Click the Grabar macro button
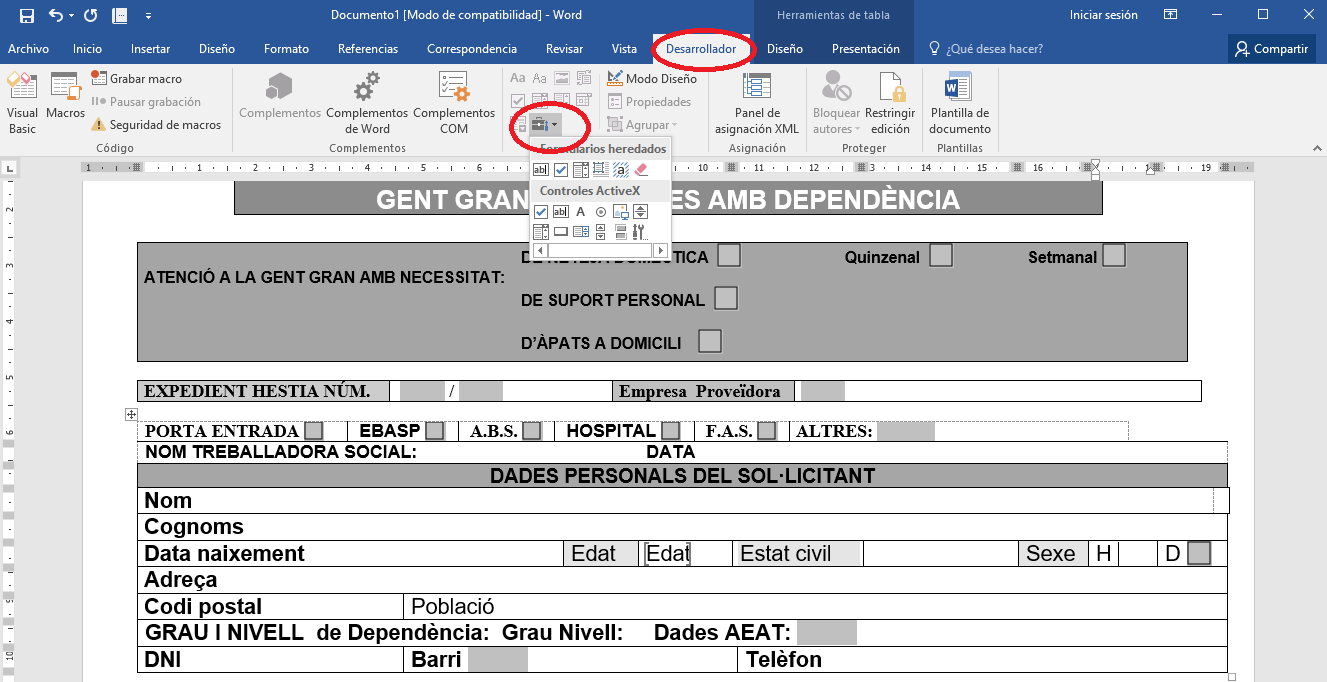The image size is (1327, 682). coord(137,78)
